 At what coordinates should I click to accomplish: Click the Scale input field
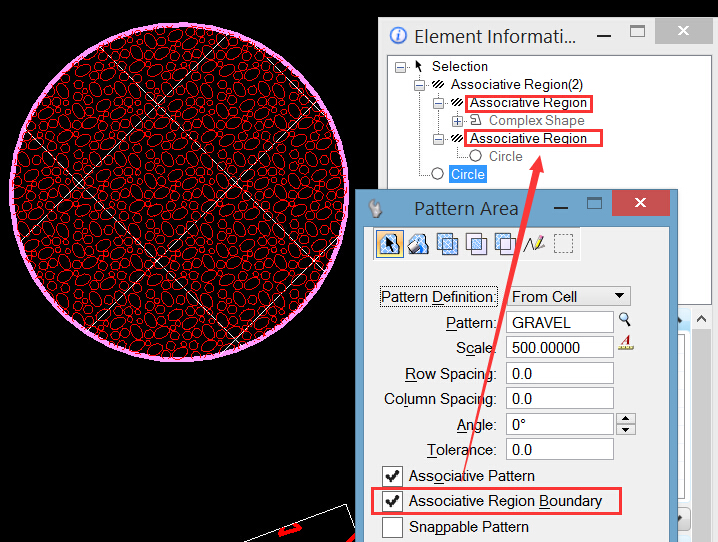[x=560, y=347]
